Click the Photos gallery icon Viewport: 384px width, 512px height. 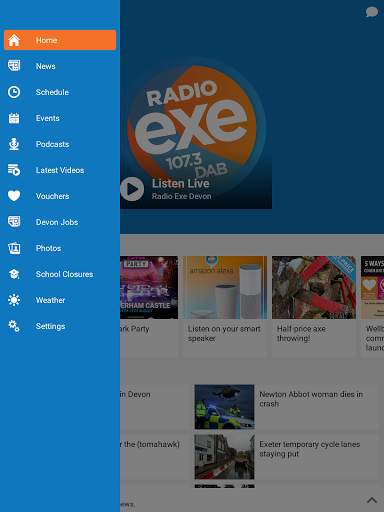click(x=14, y=248)
